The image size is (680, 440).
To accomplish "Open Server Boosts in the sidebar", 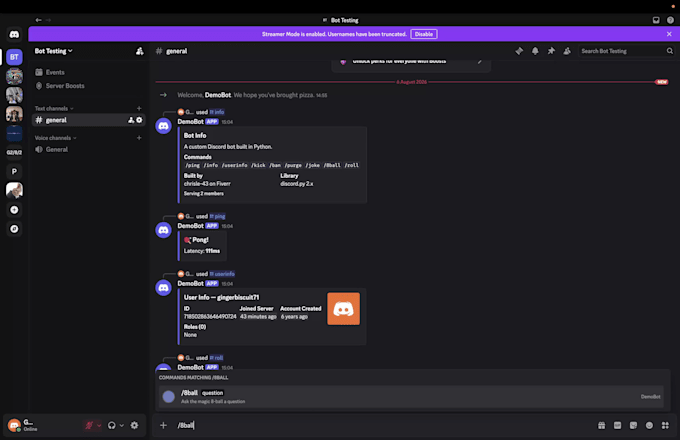I will (x=65, y=86).
